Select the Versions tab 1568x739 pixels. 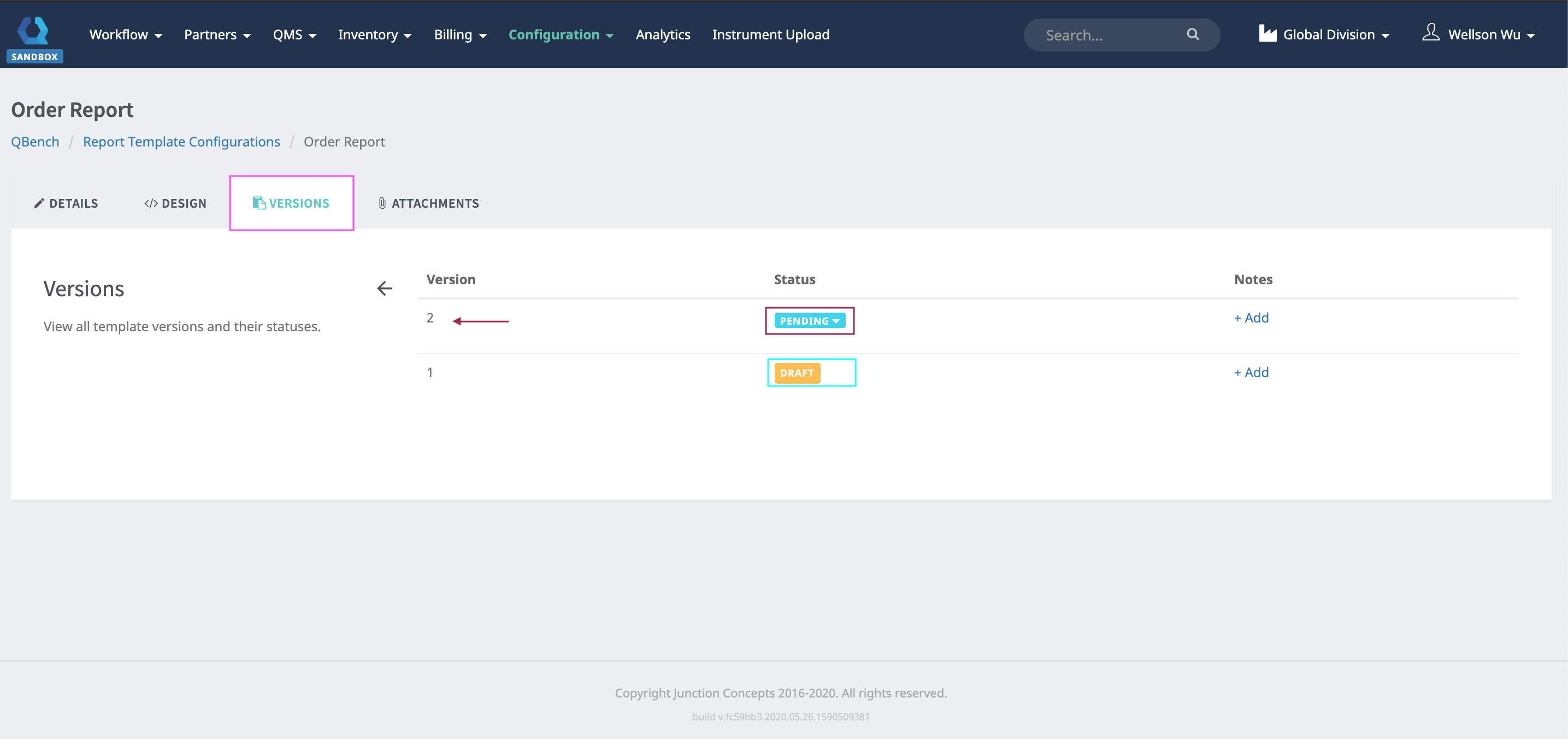tap(292, 203)
